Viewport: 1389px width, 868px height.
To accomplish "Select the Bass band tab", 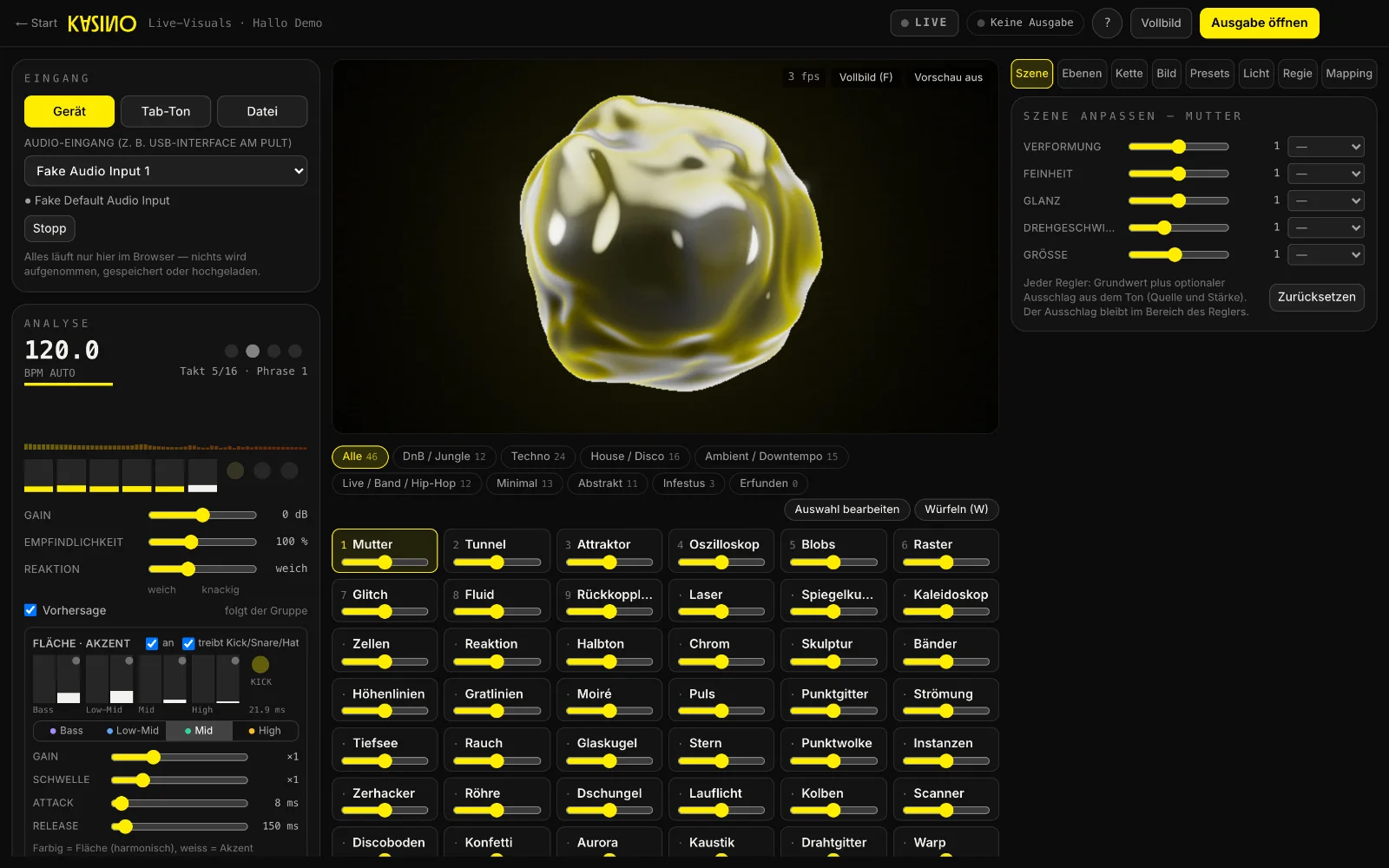I will [x=67, y=731].
